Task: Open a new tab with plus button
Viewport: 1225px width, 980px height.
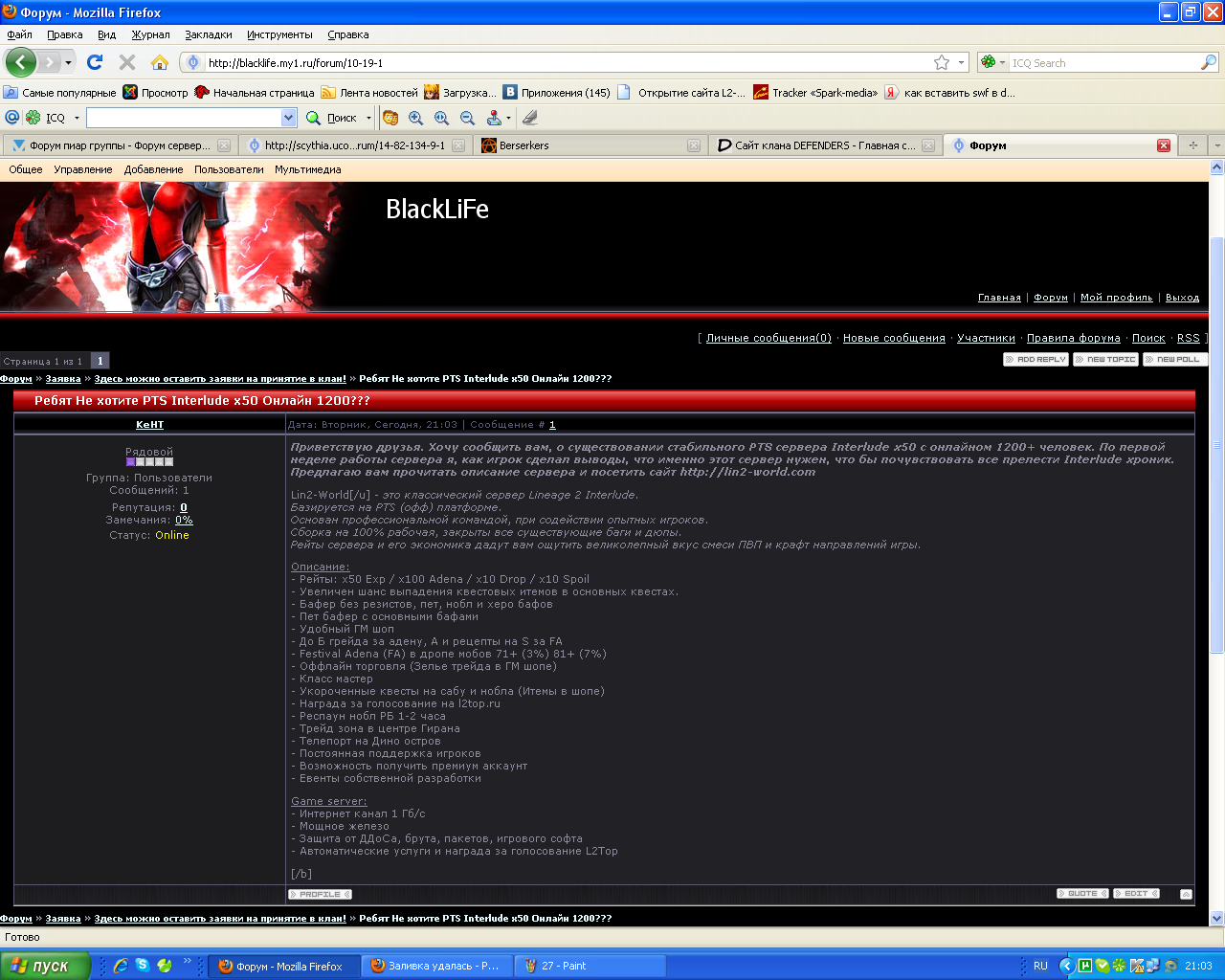Action: 1192,145
